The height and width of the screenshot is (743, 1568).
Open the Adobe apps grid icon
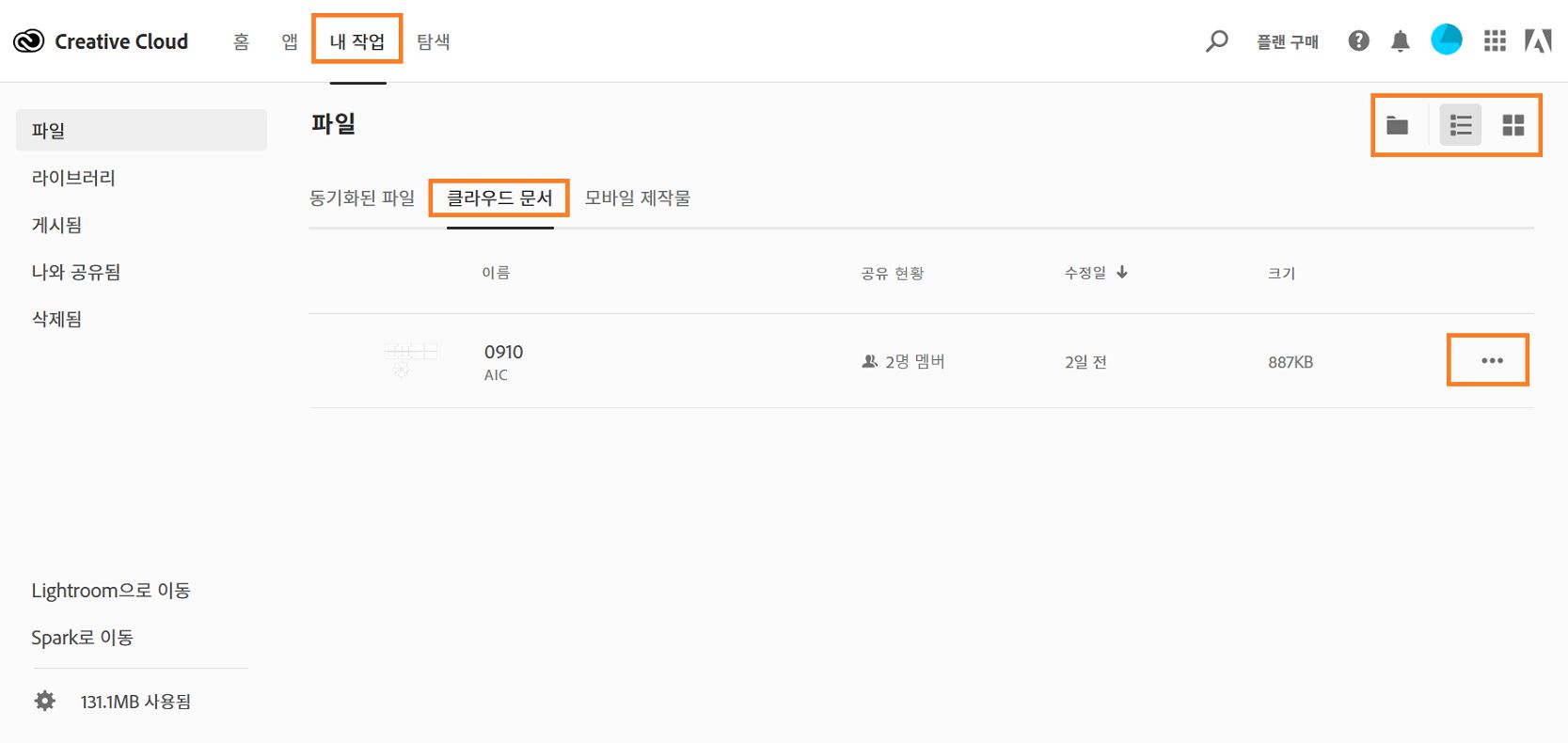pyautogui.click(x=1494, y=40)
